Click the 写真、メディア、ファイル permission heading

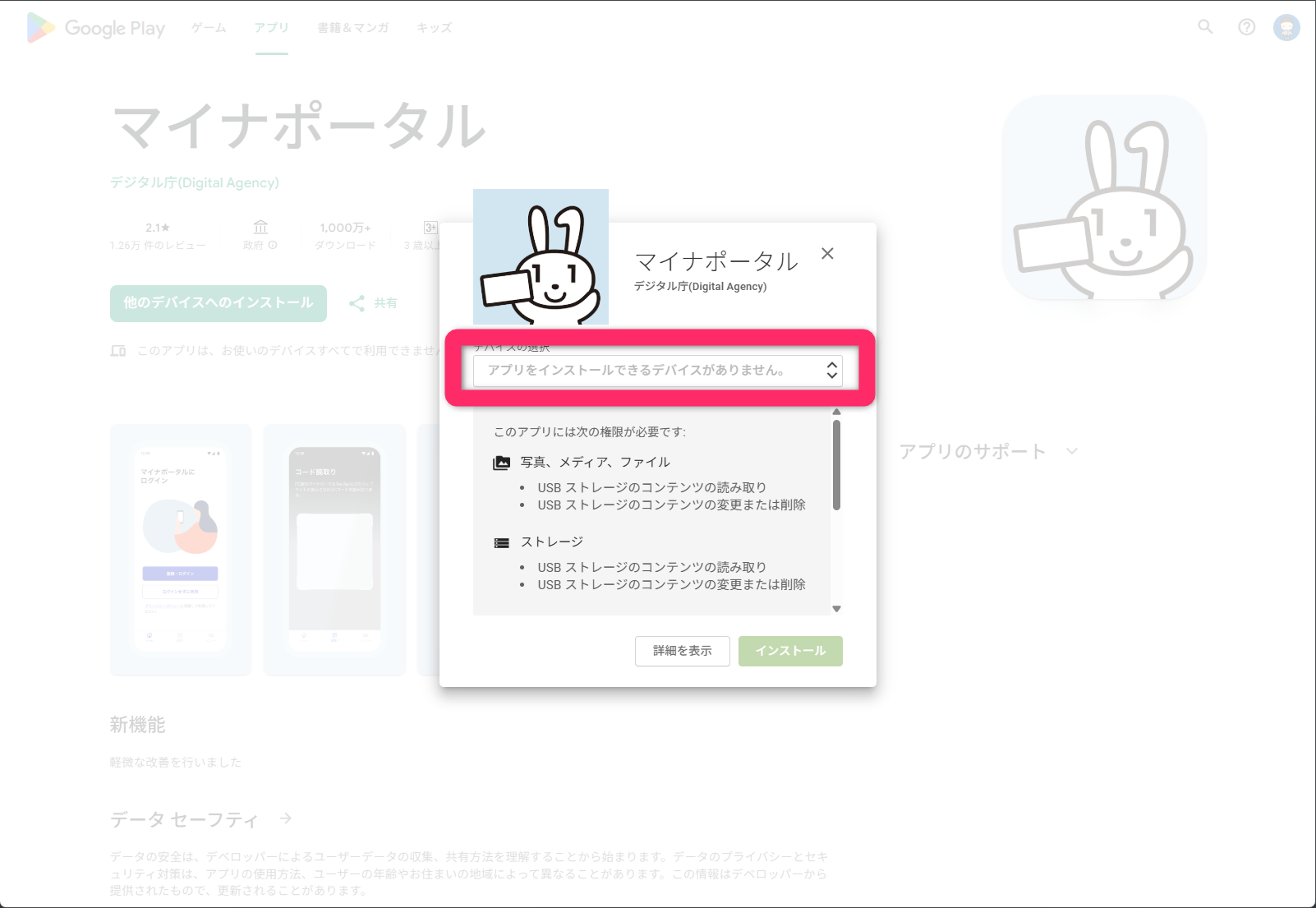coord(596,463)
